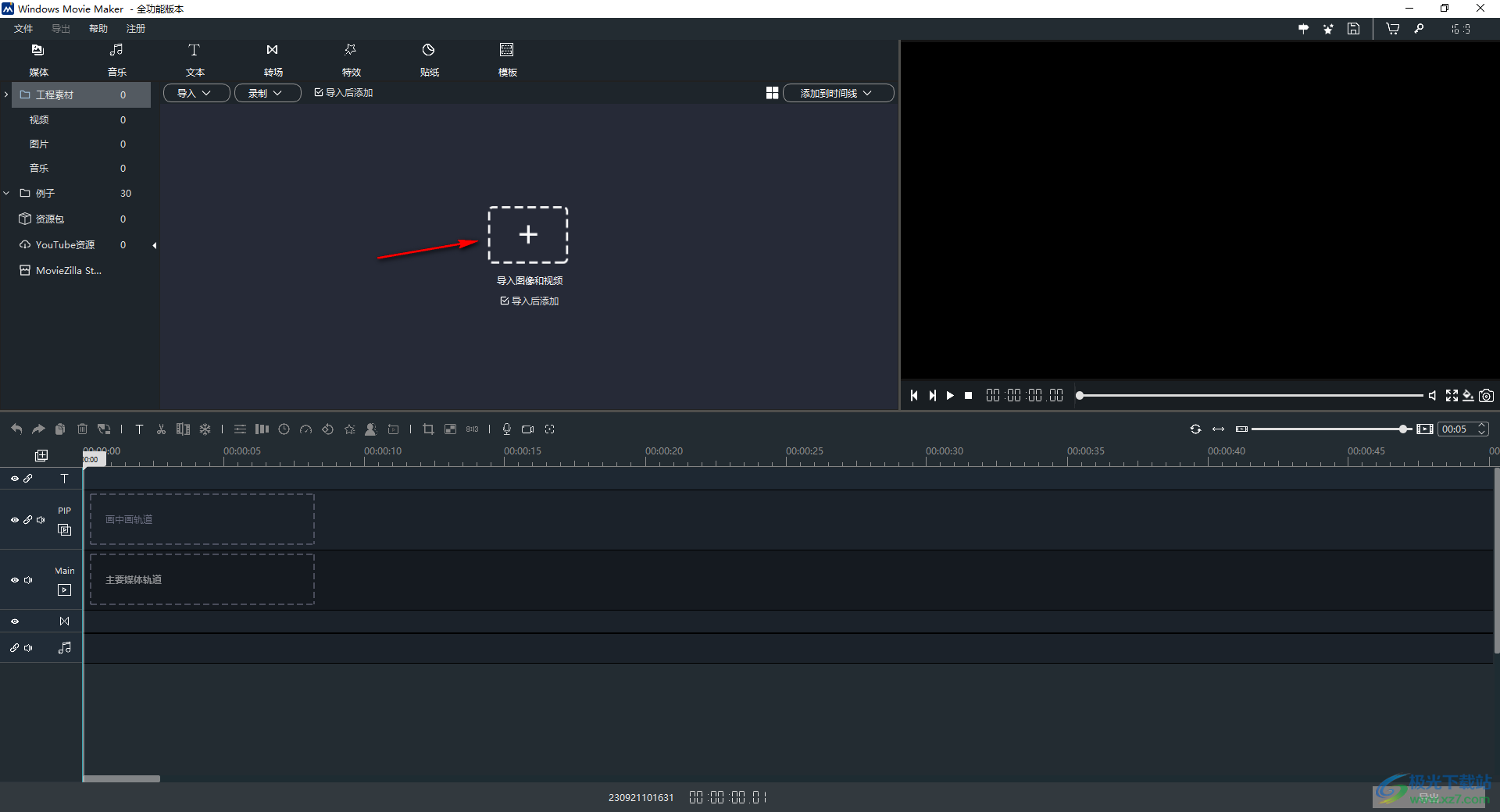This screenshot has width=1500, height=812.
Task: Switch to the 特效 tab
Action: point(351,60)
